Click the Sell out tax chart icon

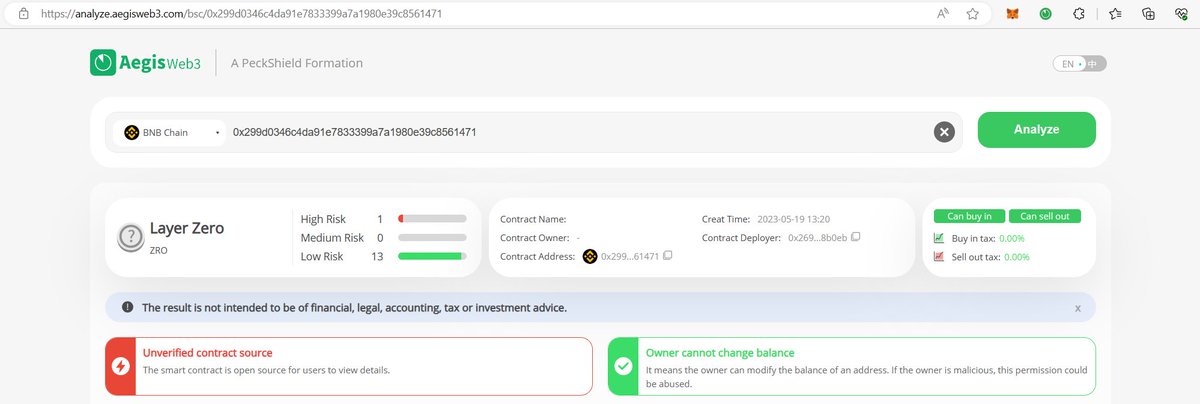pyautogui.click(x=938, y=257)
